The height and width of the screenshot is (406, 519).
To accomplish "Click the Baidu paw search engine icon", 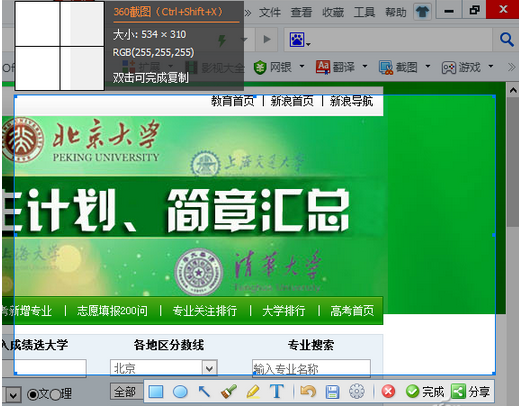I will pyautogui.click(x=297, y=40).
